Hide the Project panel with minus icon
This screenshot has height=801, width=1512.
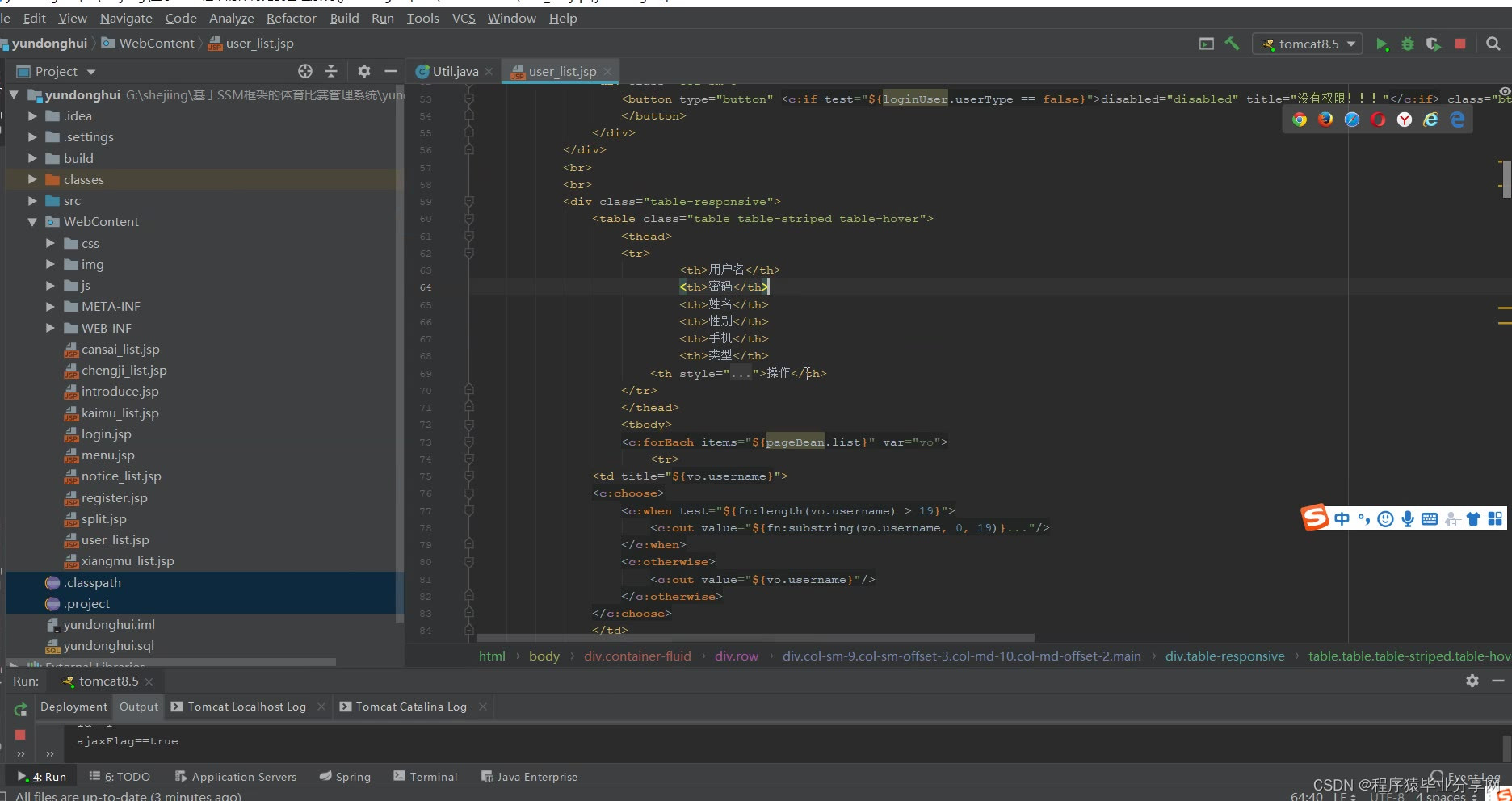pos(391,71)
